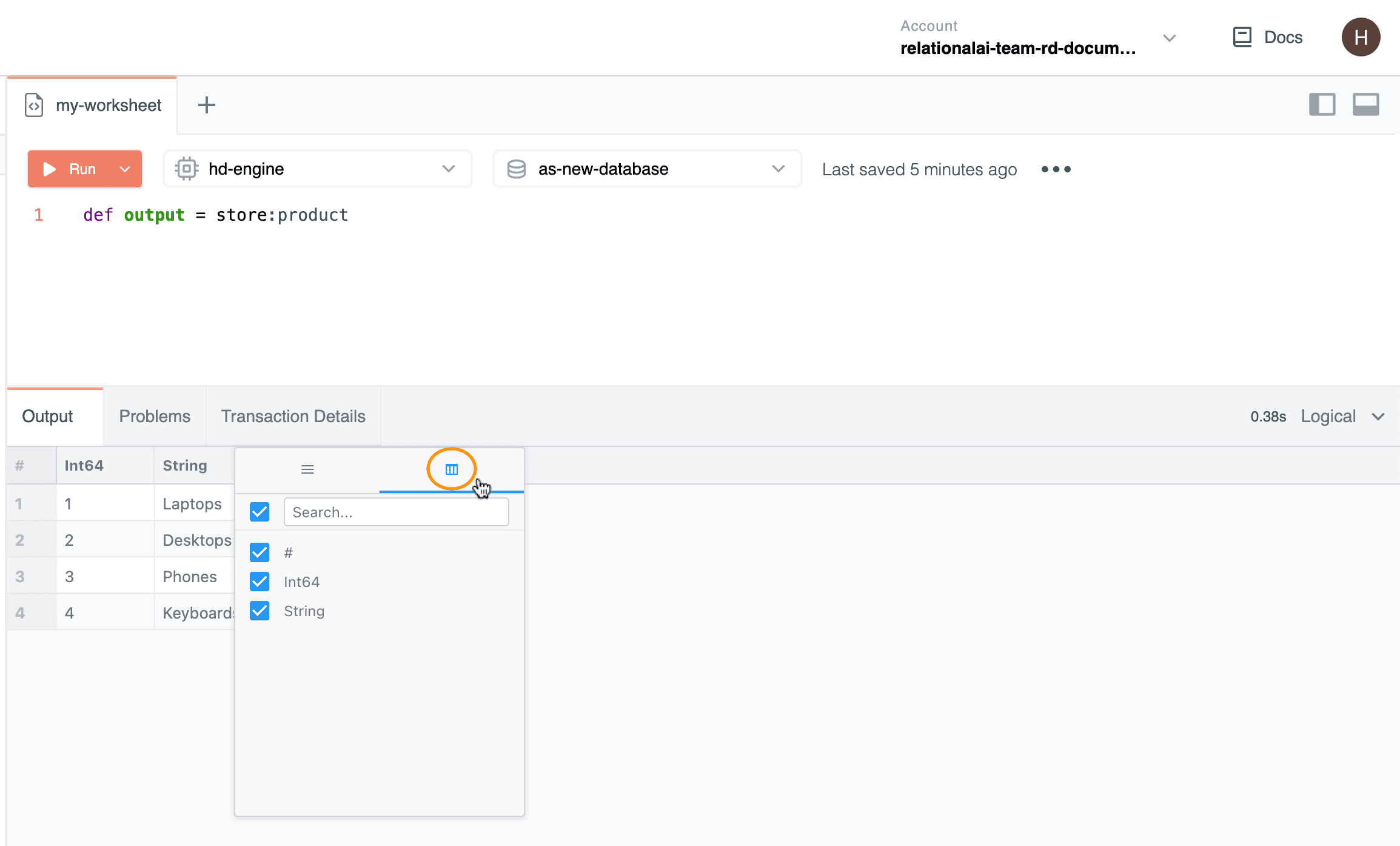This screenshot has width=1400, height=846.
Task: Switch to the Problems tab
Action: (x=155, y=417)
